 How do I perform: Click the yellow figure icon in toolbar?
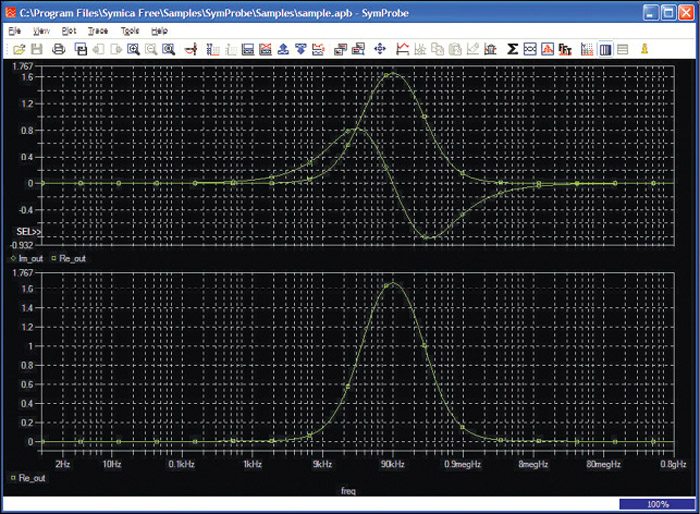[x=645, y=48]
